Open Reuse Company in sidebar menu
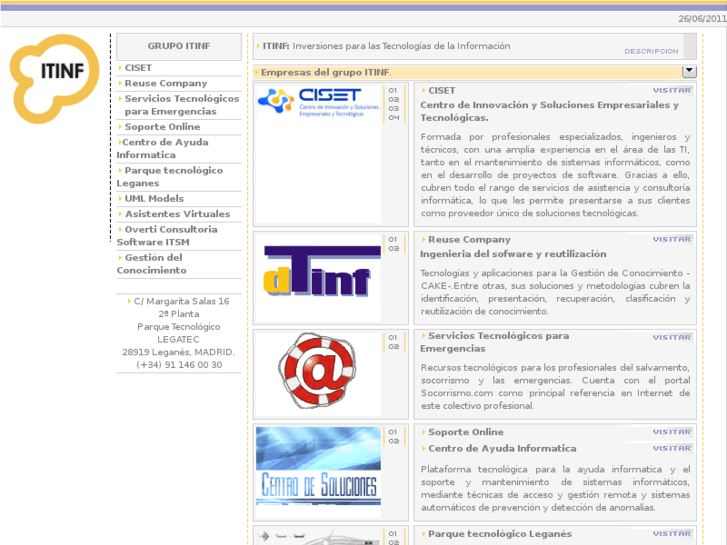Viewport: 727px width, 545px height. (166, 83)
